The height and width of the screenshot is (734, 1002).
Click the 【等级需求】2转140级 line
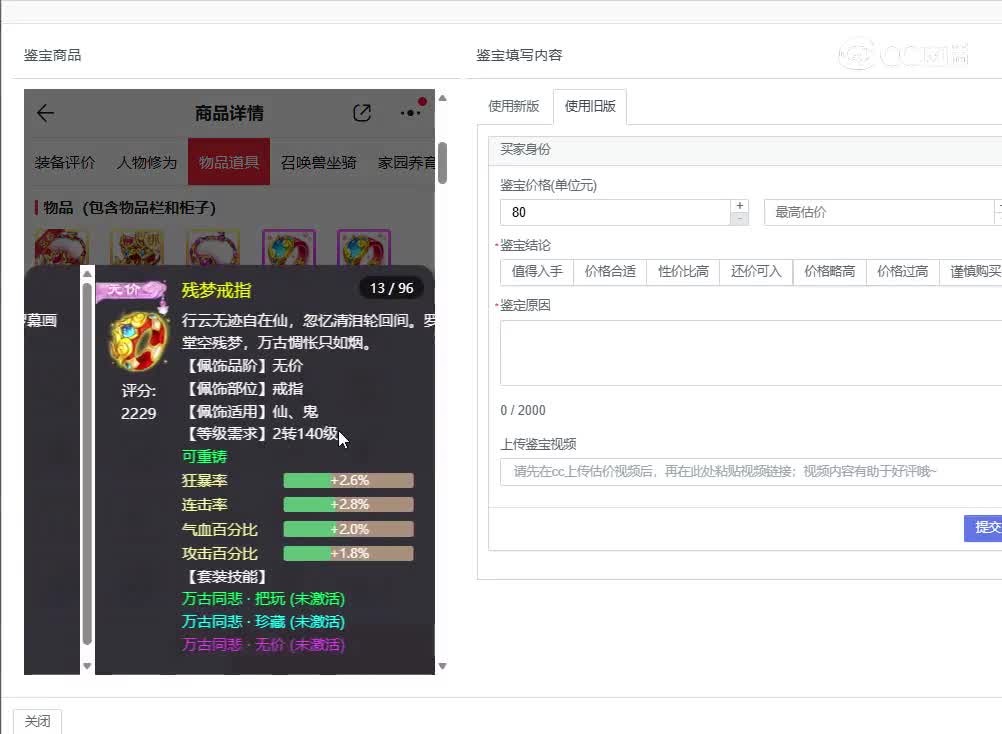pos(260,434)
